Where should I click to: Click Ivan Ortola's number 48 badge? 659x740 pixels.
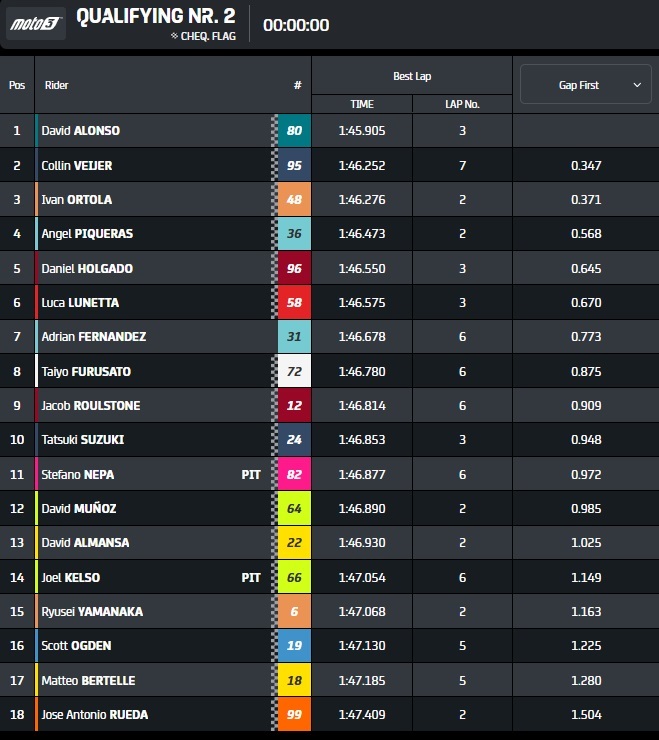tap(294, 200)
